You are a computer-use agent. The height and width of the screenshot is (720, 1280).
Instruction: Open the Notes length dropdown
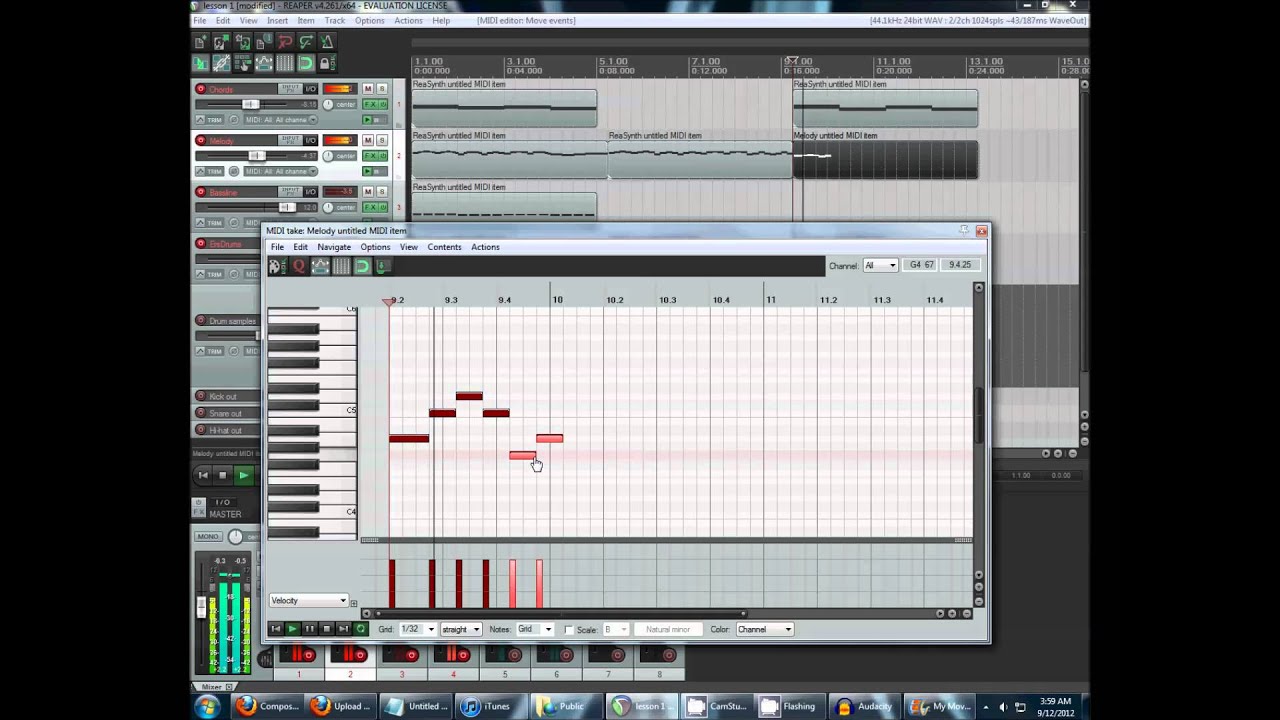pos(535,629)
